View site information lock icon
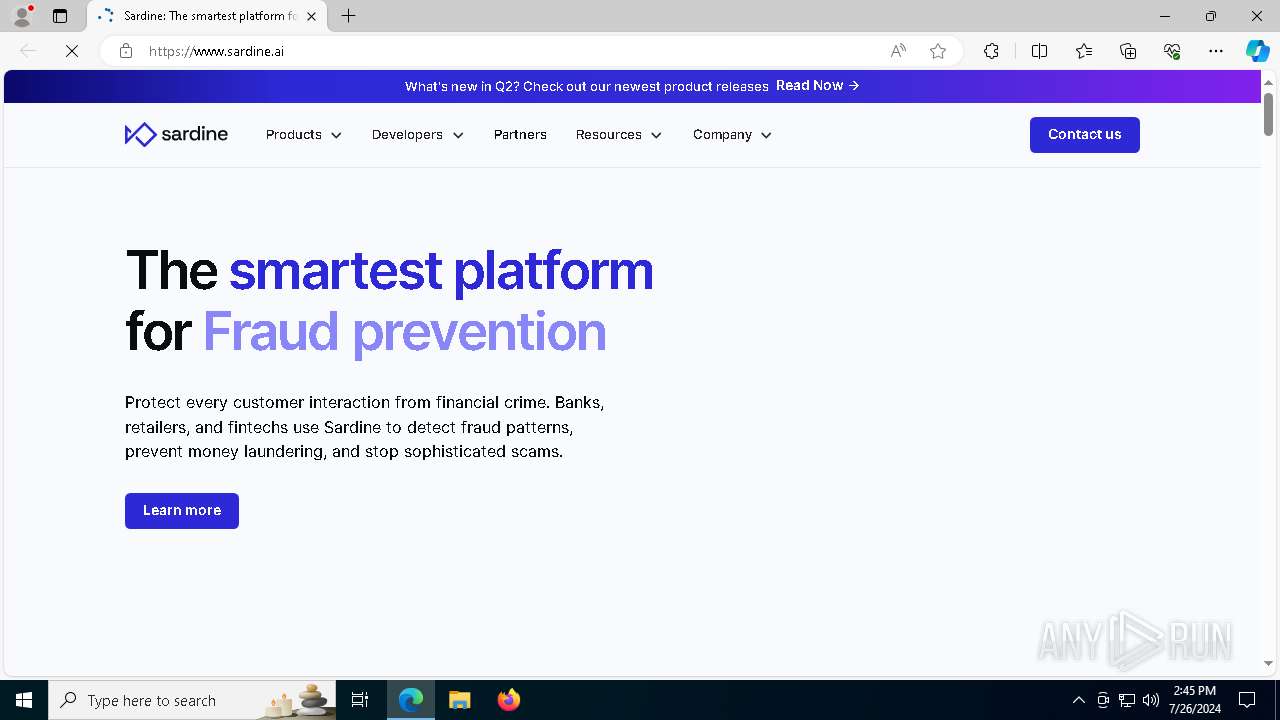This screenshot has width=1280, height=720. tap(126, 51)
